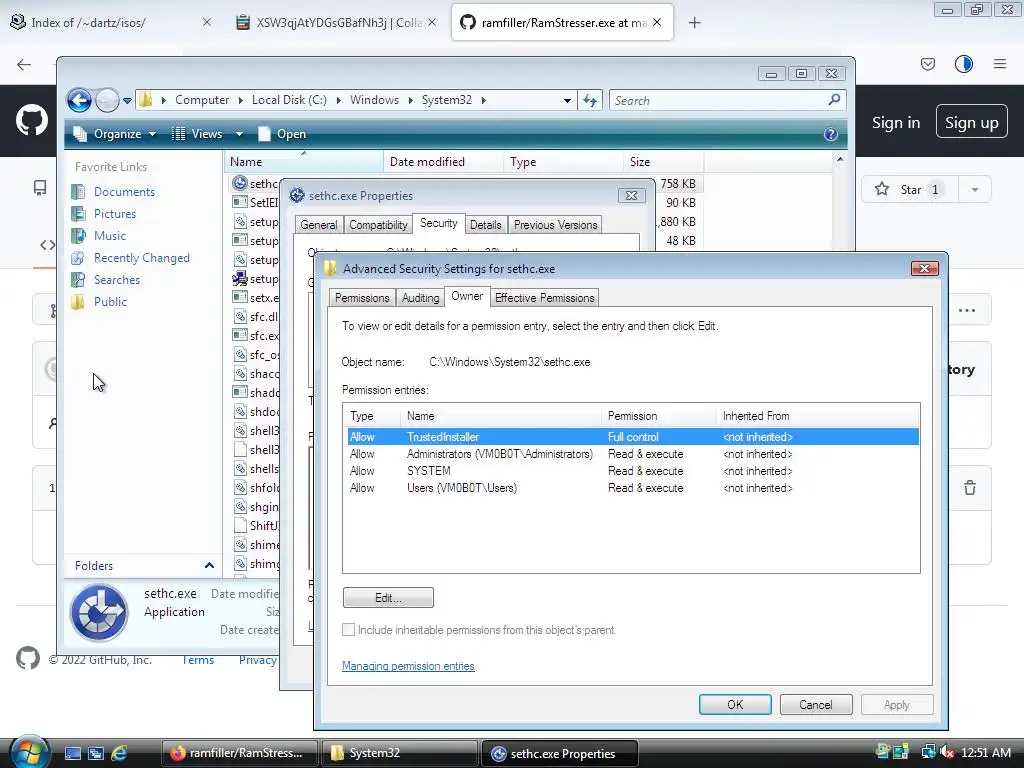
Task: Select the Administrators permission entry
Action: coord(633,454)
